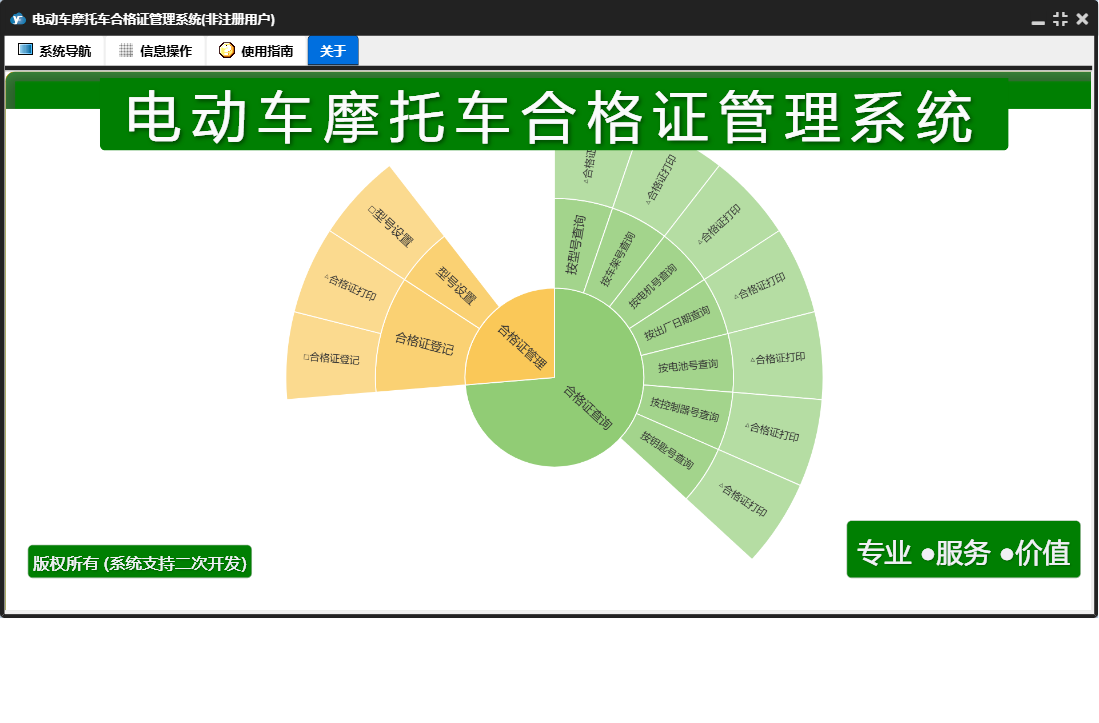Click the outer orange △合格证打印 segment
The image size is (1099, 723).
tap(350, 287)
